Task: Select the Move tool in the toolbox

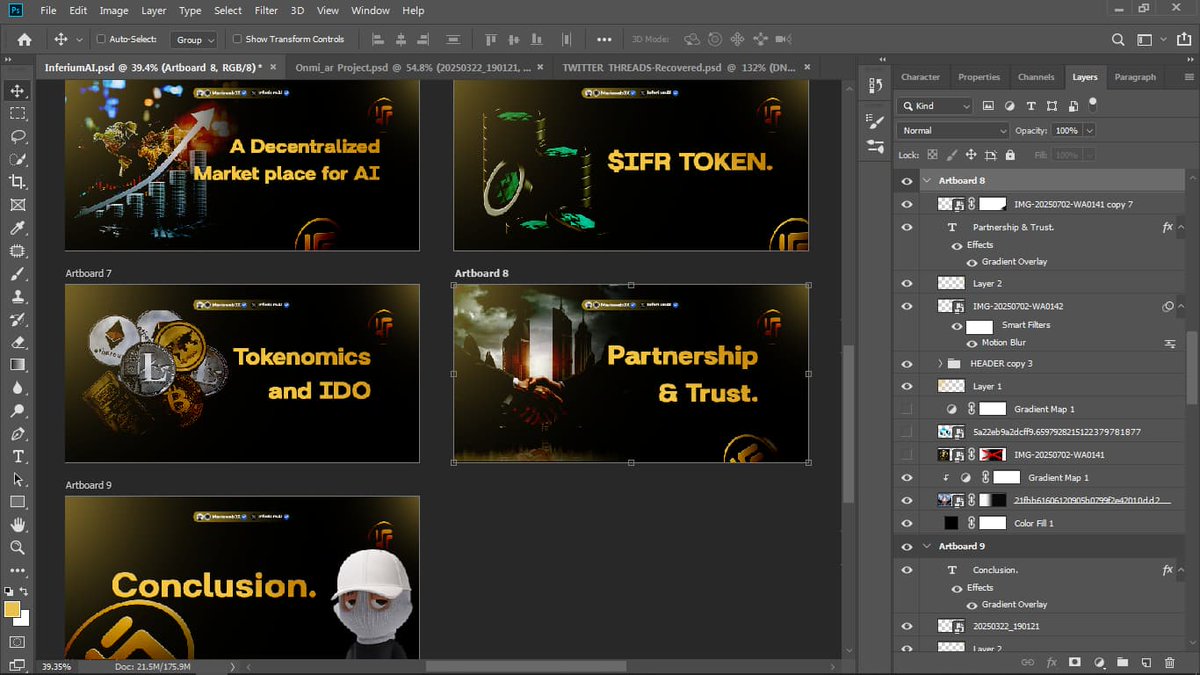Action: (x=17, y=90)
